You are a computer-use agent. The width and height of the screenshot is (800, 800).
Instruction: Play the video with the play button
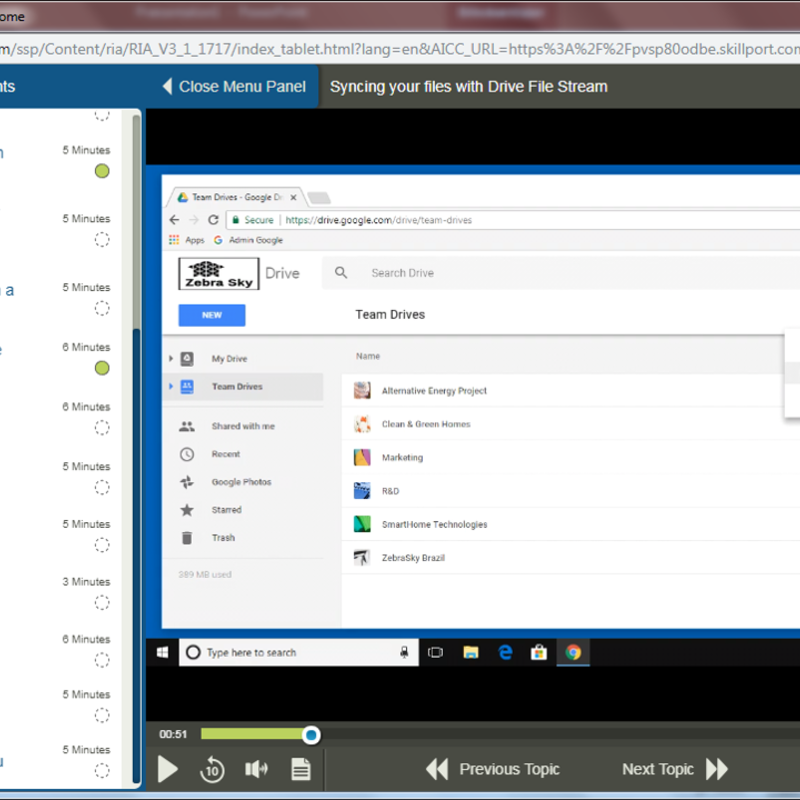[x=167, y=769]
